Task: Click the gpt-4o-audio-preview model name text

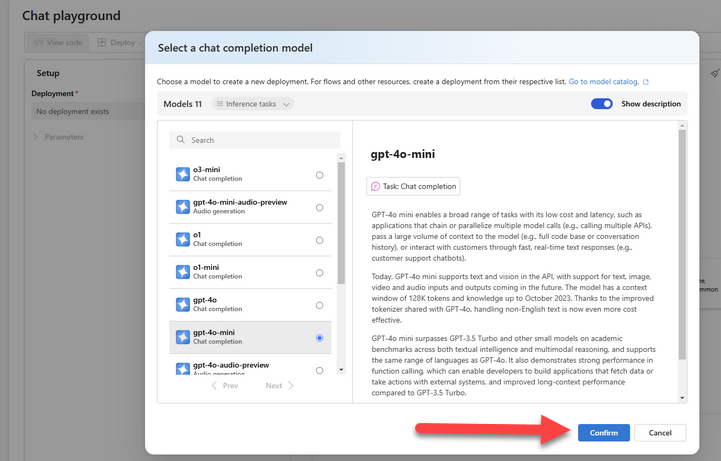Action: (231, 365)
